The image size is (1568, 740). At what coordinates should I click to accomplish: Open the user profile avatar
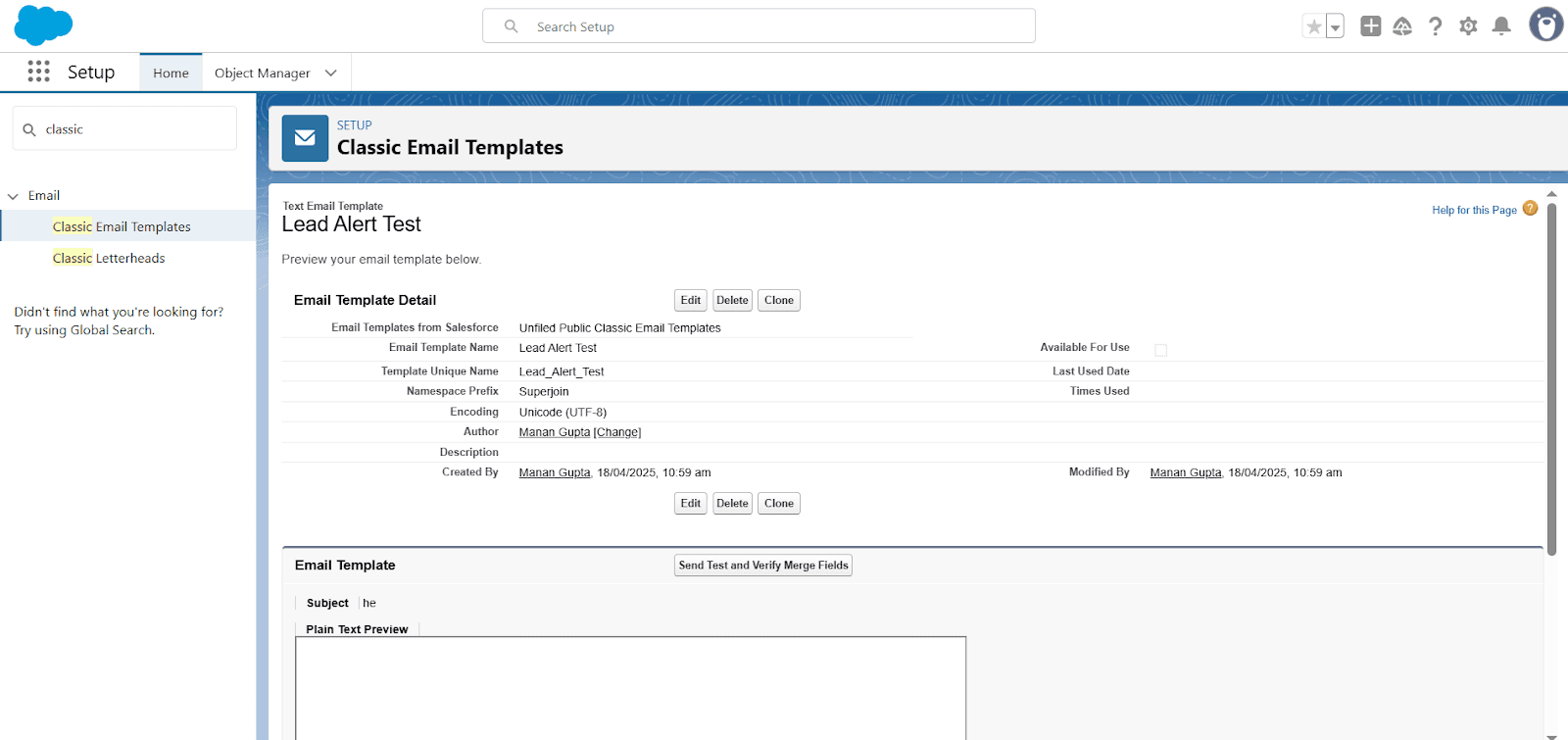pos(1546,25)
